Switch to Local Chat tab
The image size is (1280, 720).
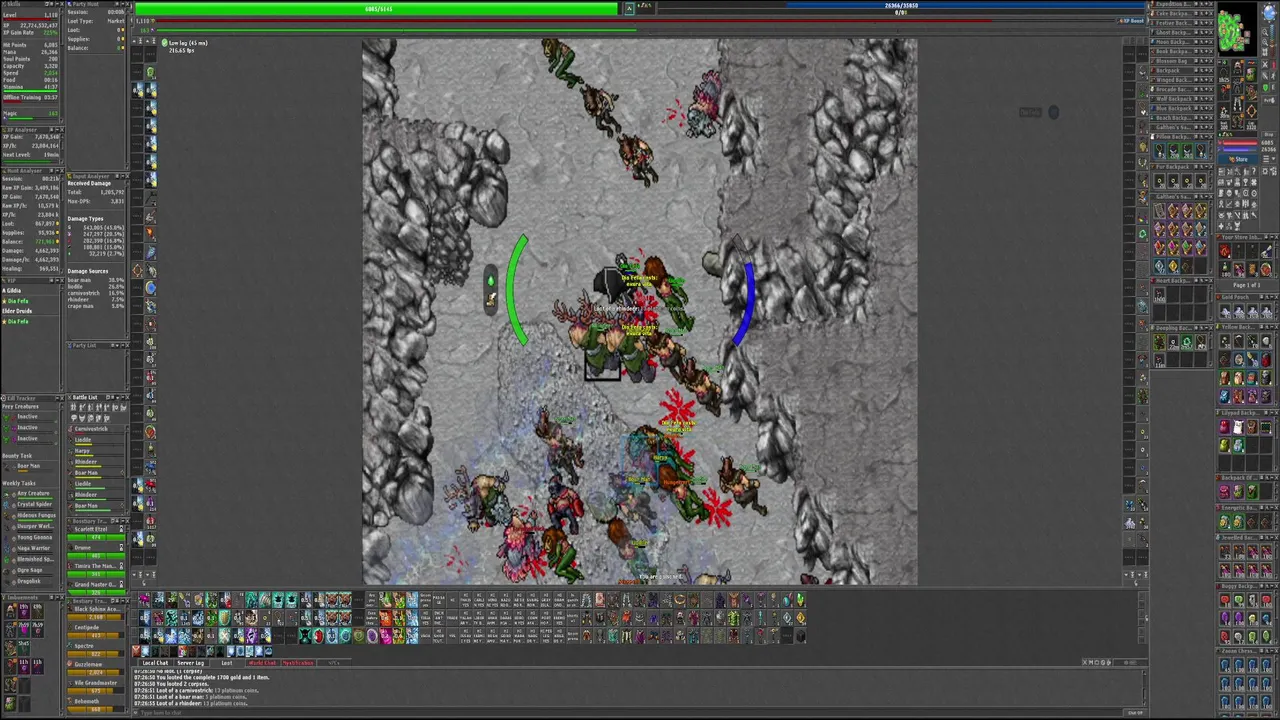pyautogui.click(x=155, y=663)
